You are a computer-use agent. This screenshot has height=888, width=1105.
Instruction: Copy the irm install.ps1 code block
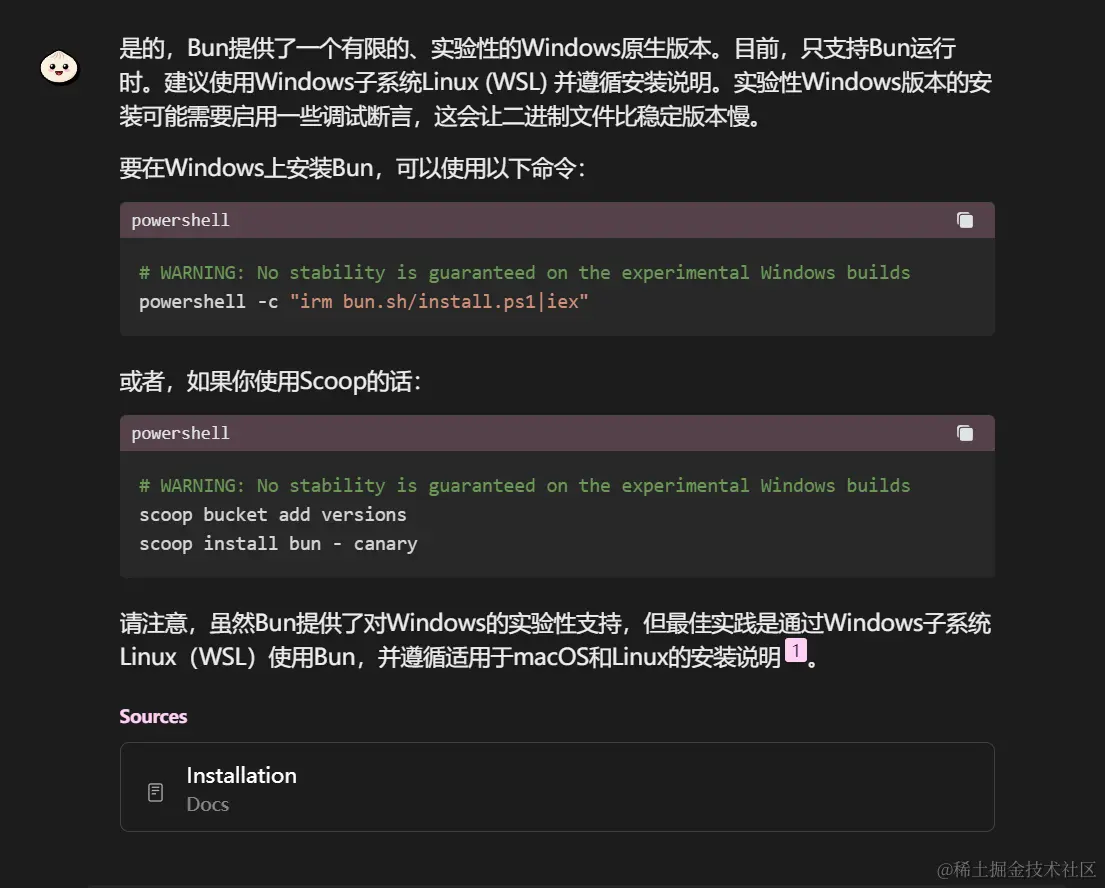(x=965, y=220)
